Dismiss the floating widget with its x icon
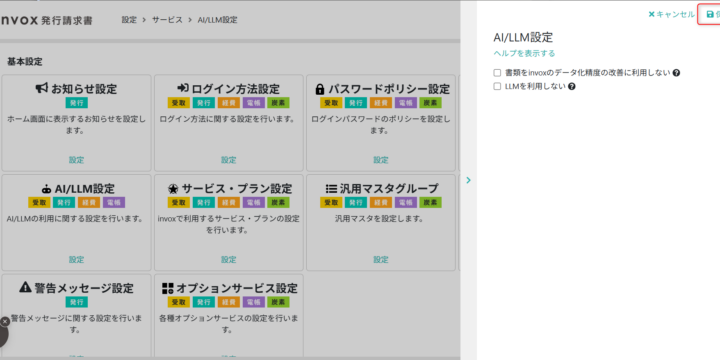 [x=5, y=322]
